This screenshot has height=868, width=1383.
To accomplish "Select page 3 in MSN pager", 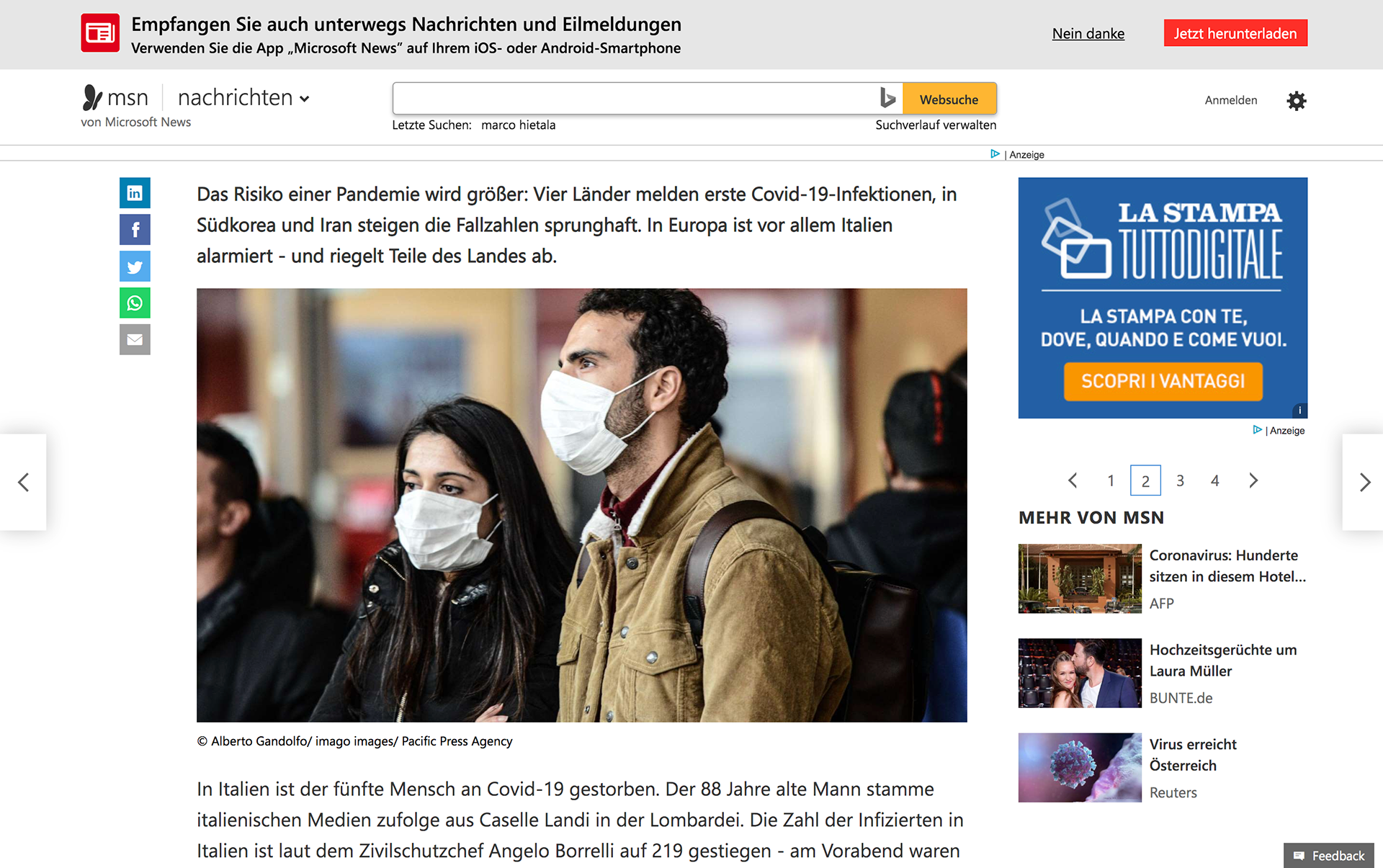I will coord(1180,480).
